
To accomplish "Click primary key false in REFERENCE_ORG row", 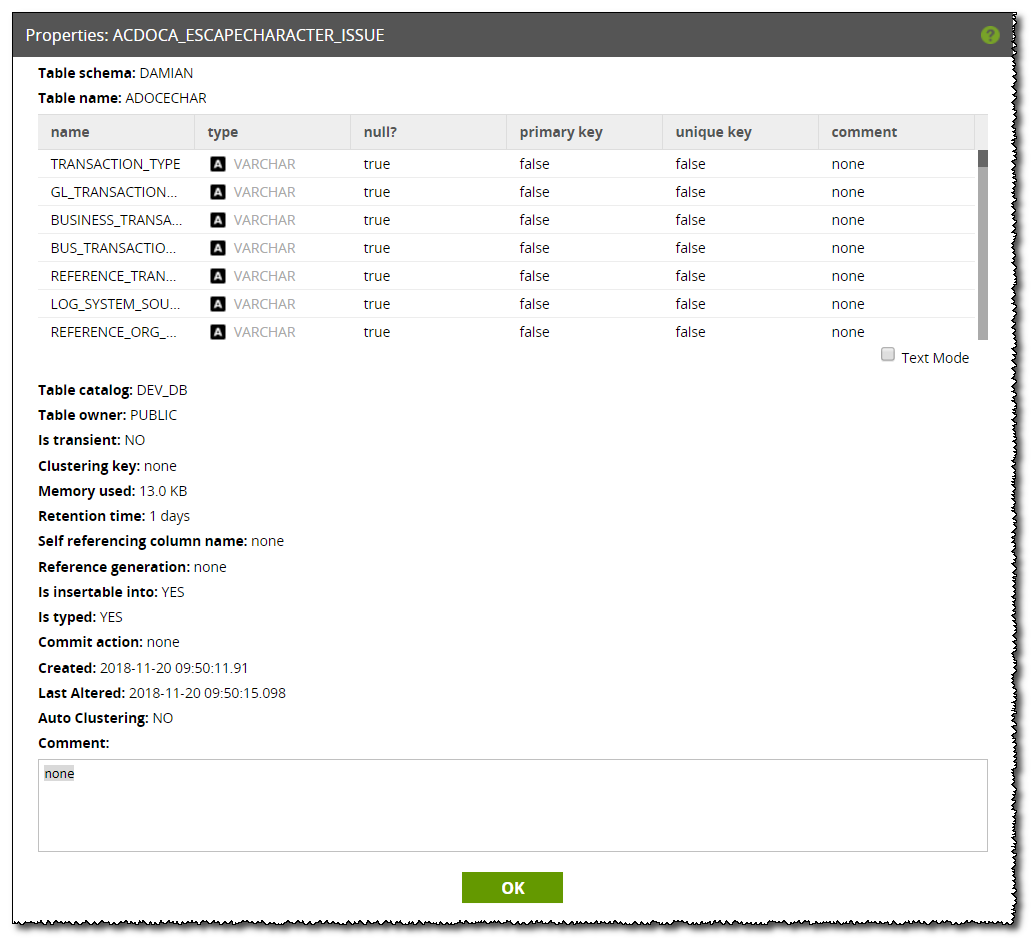I will (534, 332).
